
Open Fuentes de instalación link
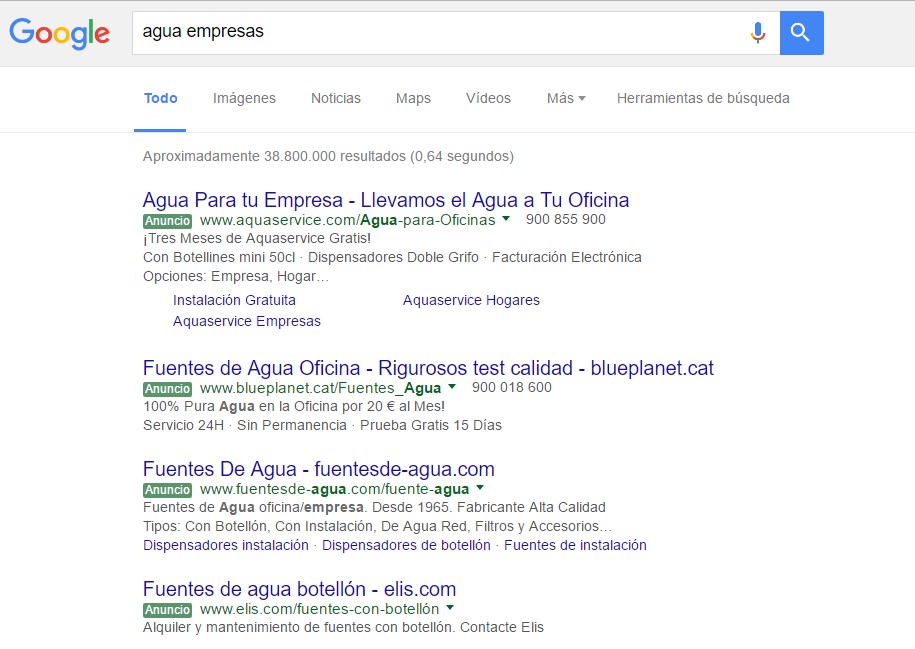tap(575, 545)
